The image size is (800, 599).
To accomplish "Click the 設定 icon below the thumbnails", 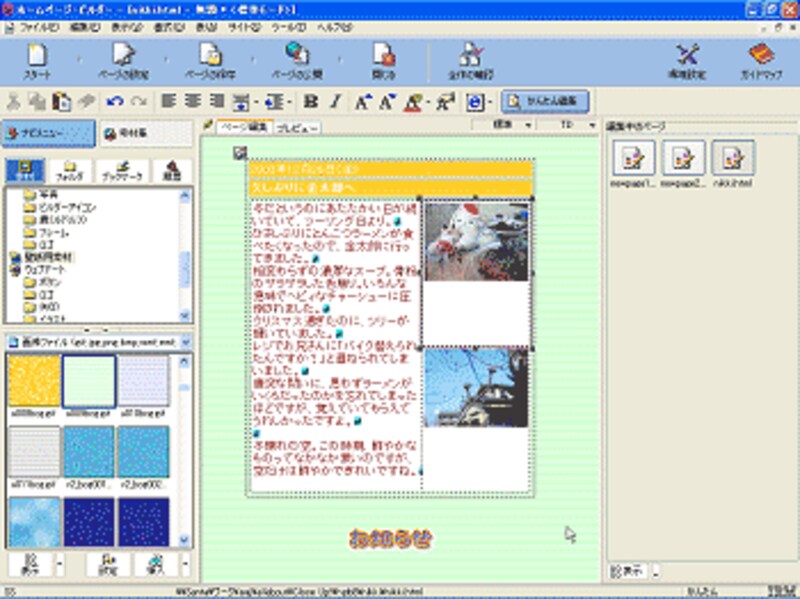I will [x=108, y=564].
